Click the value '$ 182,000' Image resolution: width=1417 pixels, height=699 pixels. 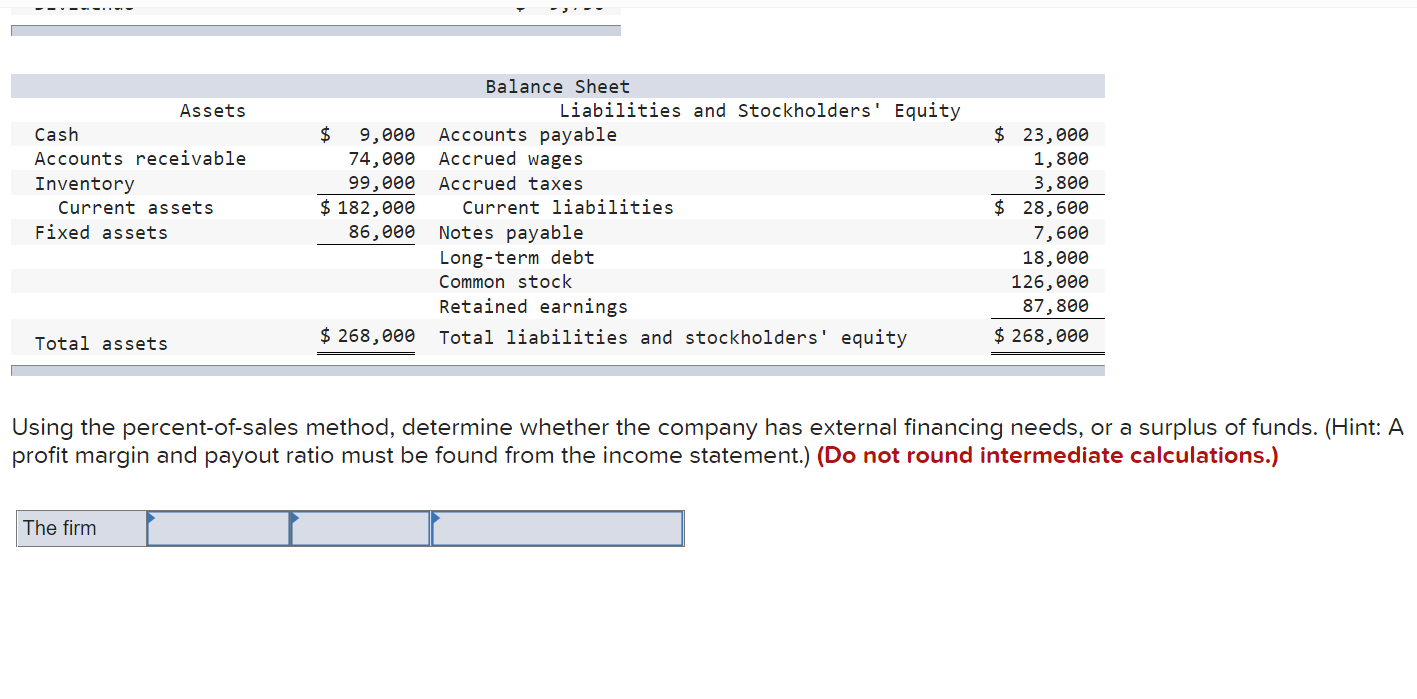pos(367,208)
